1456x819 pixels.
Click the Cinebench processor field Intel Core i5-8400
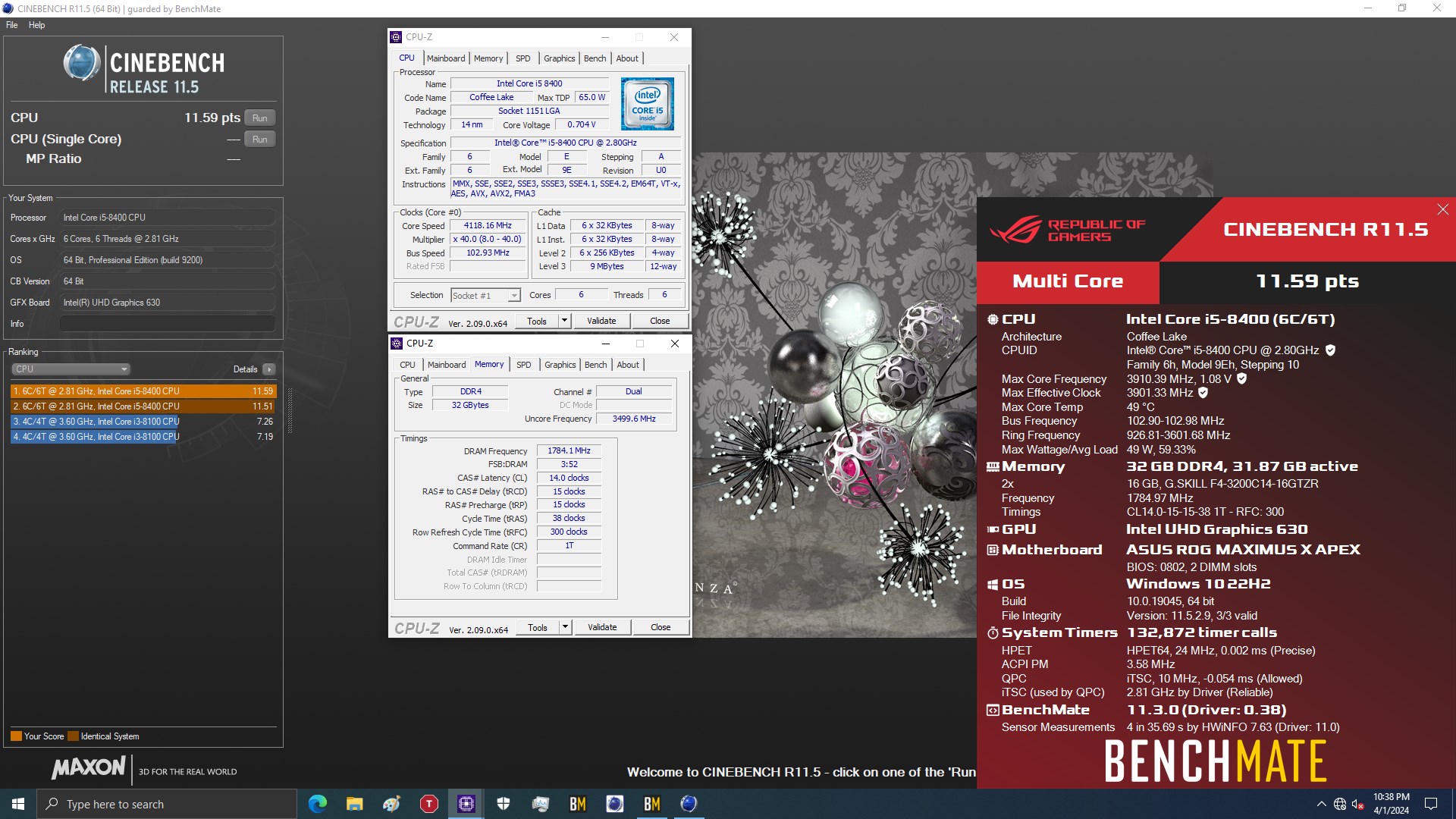(x=168, y=218)
